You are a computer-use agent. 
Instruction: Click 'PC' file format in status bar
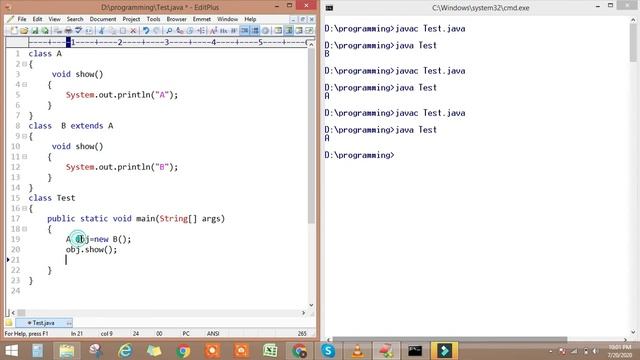click(x=186, y=333)
